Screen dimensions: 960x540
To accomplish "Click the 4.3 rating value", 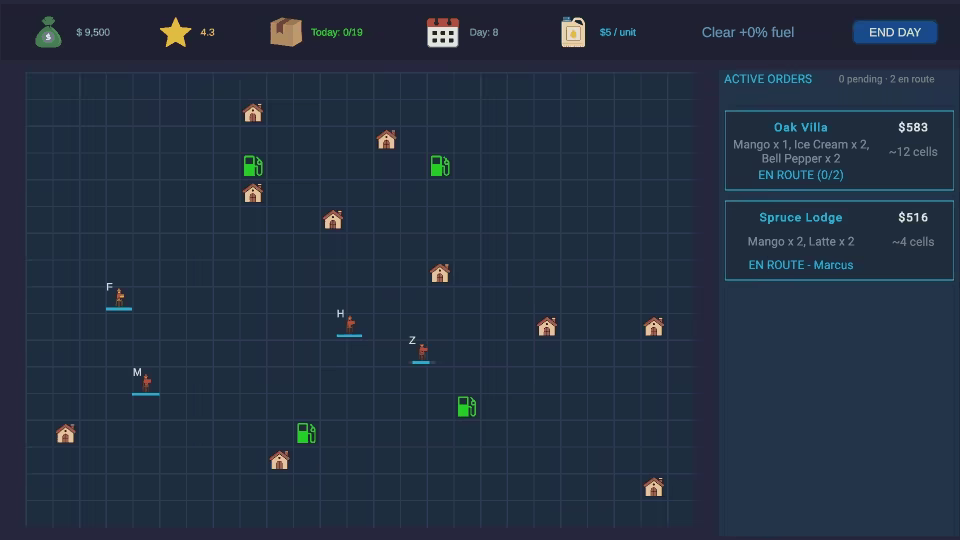I will point(208,32).
